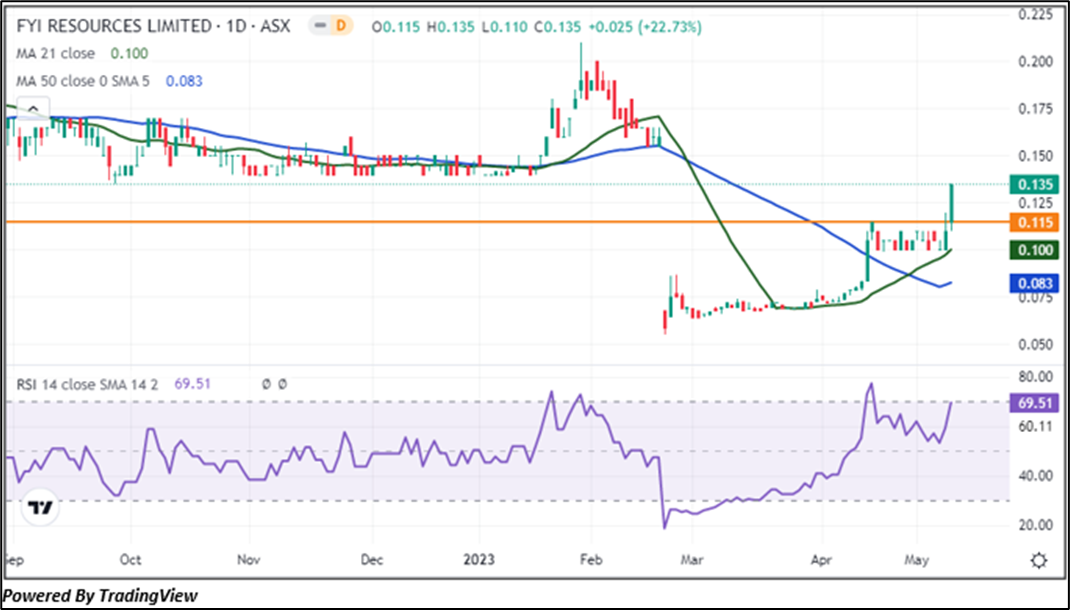Click the 0.175 price axis label
This screenshot has width=1070, height=610.
point(1036,109)
